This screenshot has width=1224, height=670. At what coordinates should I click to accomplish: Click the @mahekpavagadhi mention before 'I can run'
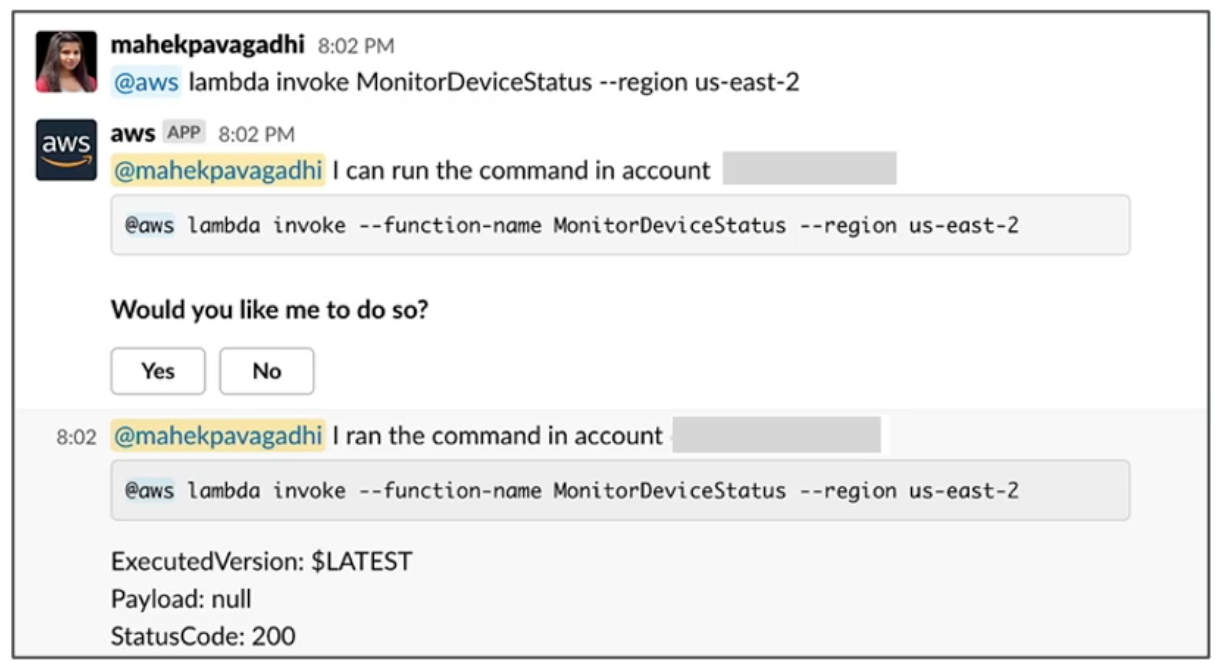pyautogui.click(x=217, y=170)
